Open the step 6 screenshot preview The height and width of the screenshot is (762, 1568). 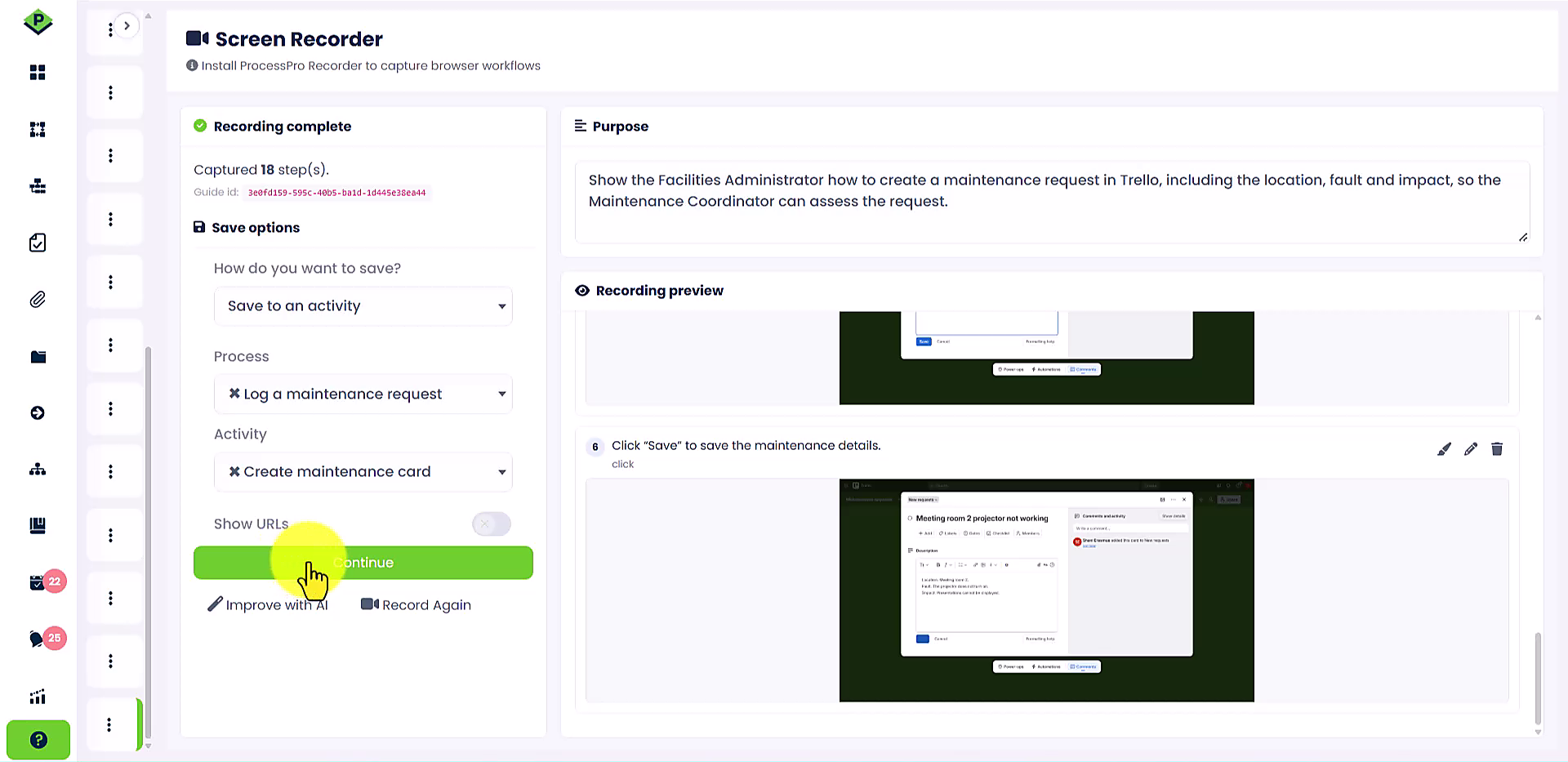(1046, 590)
